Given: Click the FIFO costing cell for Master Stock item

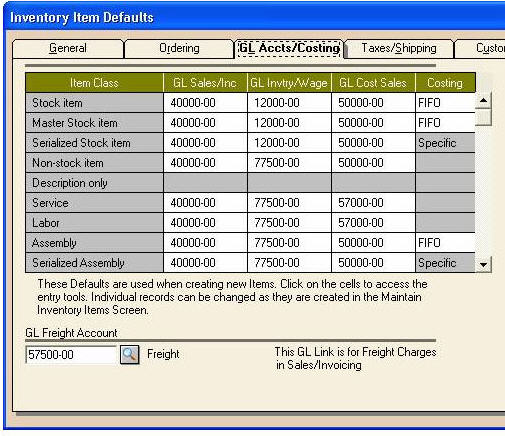Looking at the screenshot, I should [445, 123].
